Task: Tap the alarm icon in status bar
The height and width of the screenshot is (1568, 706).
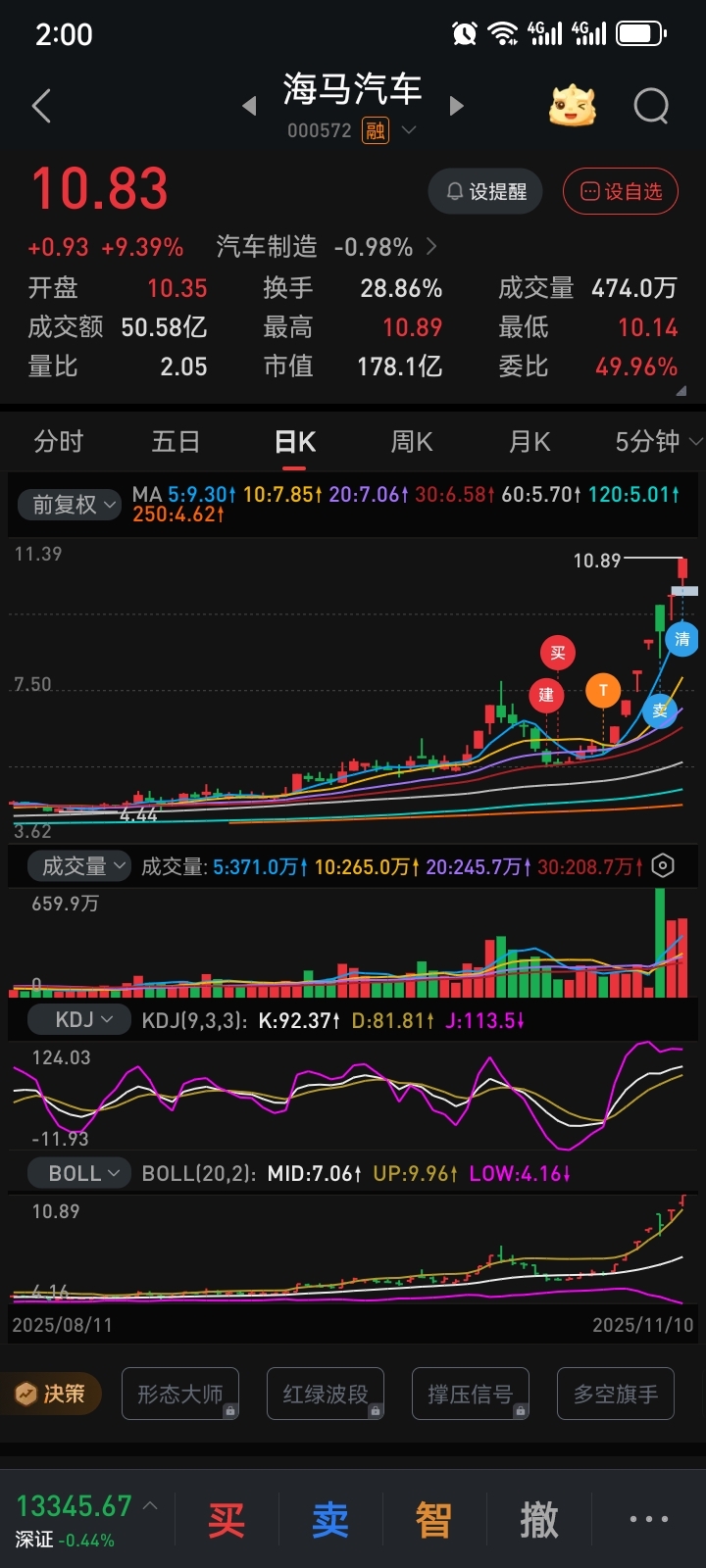Action: [x=465, y=34]
